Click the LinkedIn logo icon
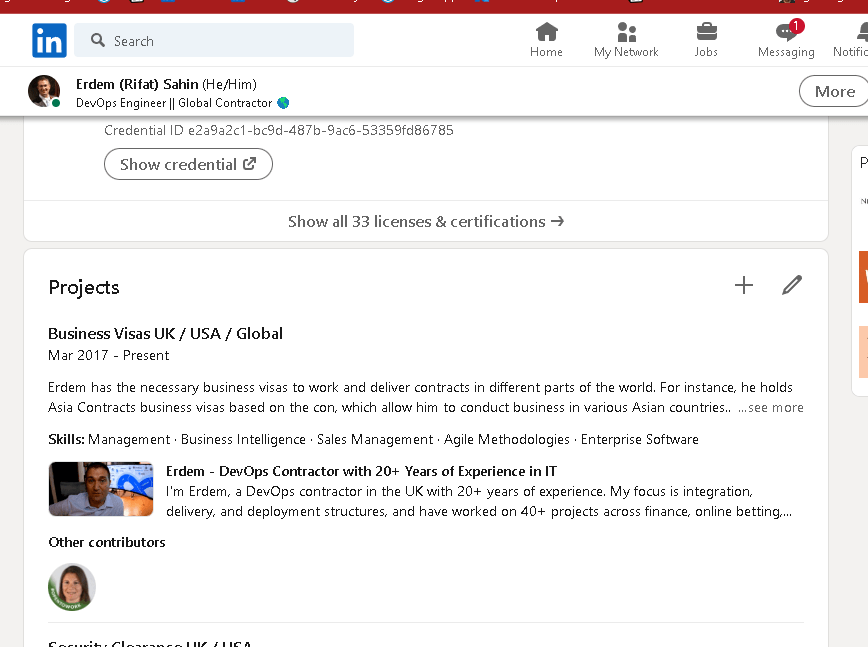 pos(49,40)
